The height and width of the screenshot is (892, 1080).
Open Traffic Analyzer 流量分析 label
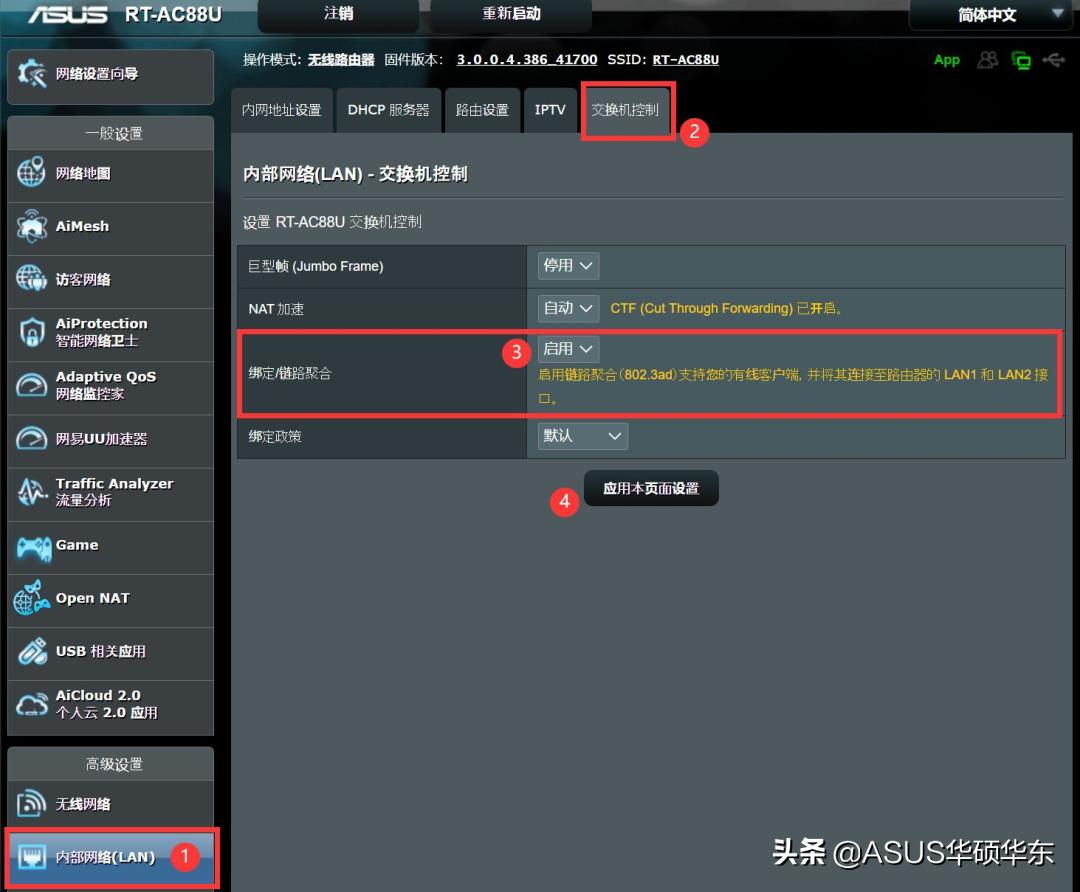pos(114,492)
